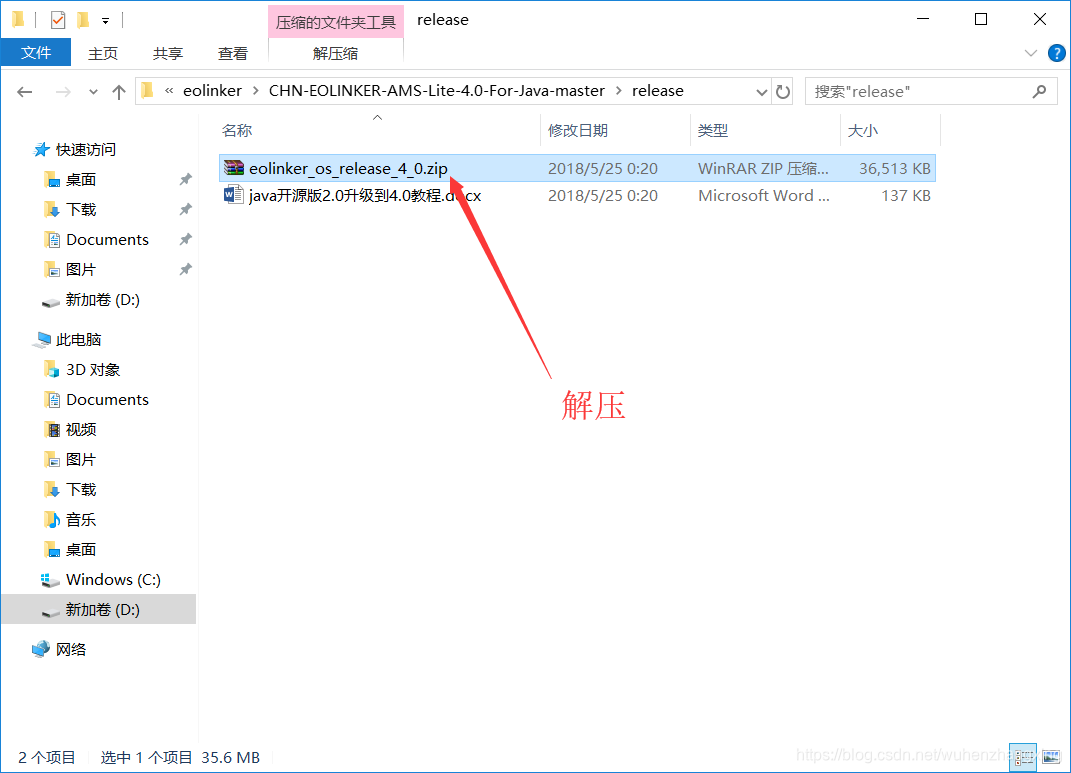1071x773 pixels.
Task: Navigate up to the parent folder
Action: pos(120,91)
